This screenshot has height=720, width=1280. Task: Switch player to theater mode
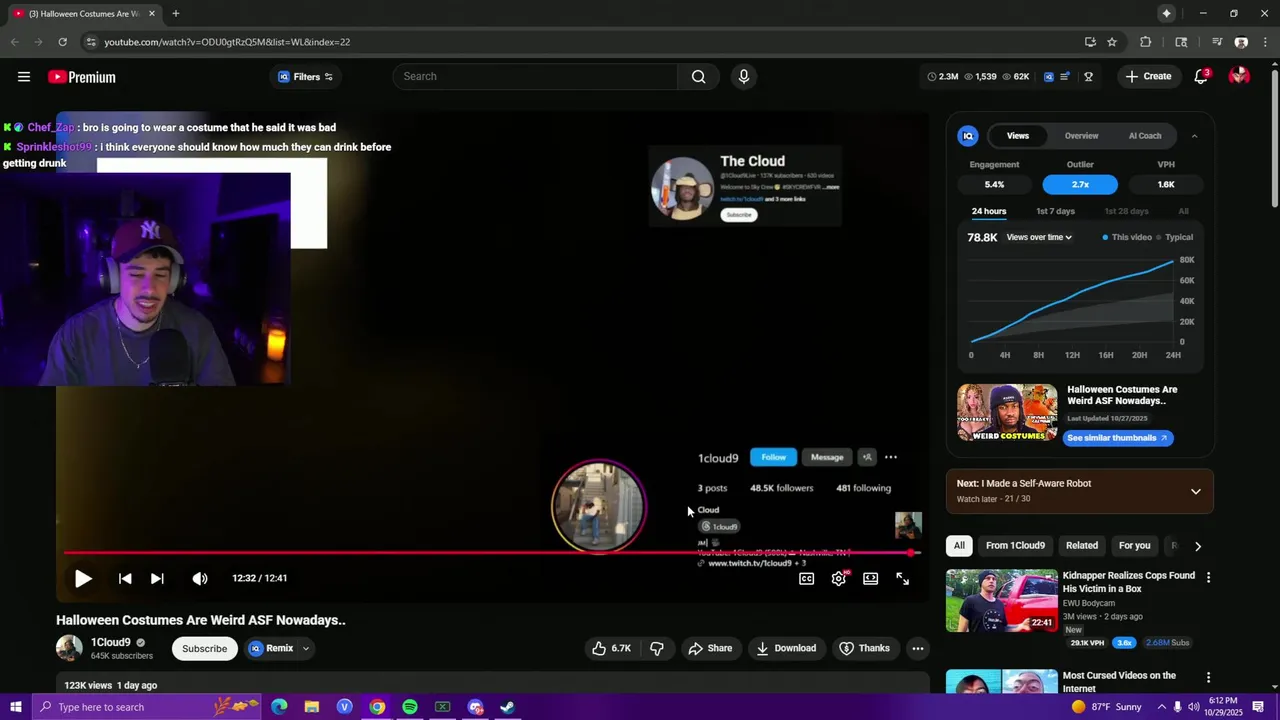871,578
